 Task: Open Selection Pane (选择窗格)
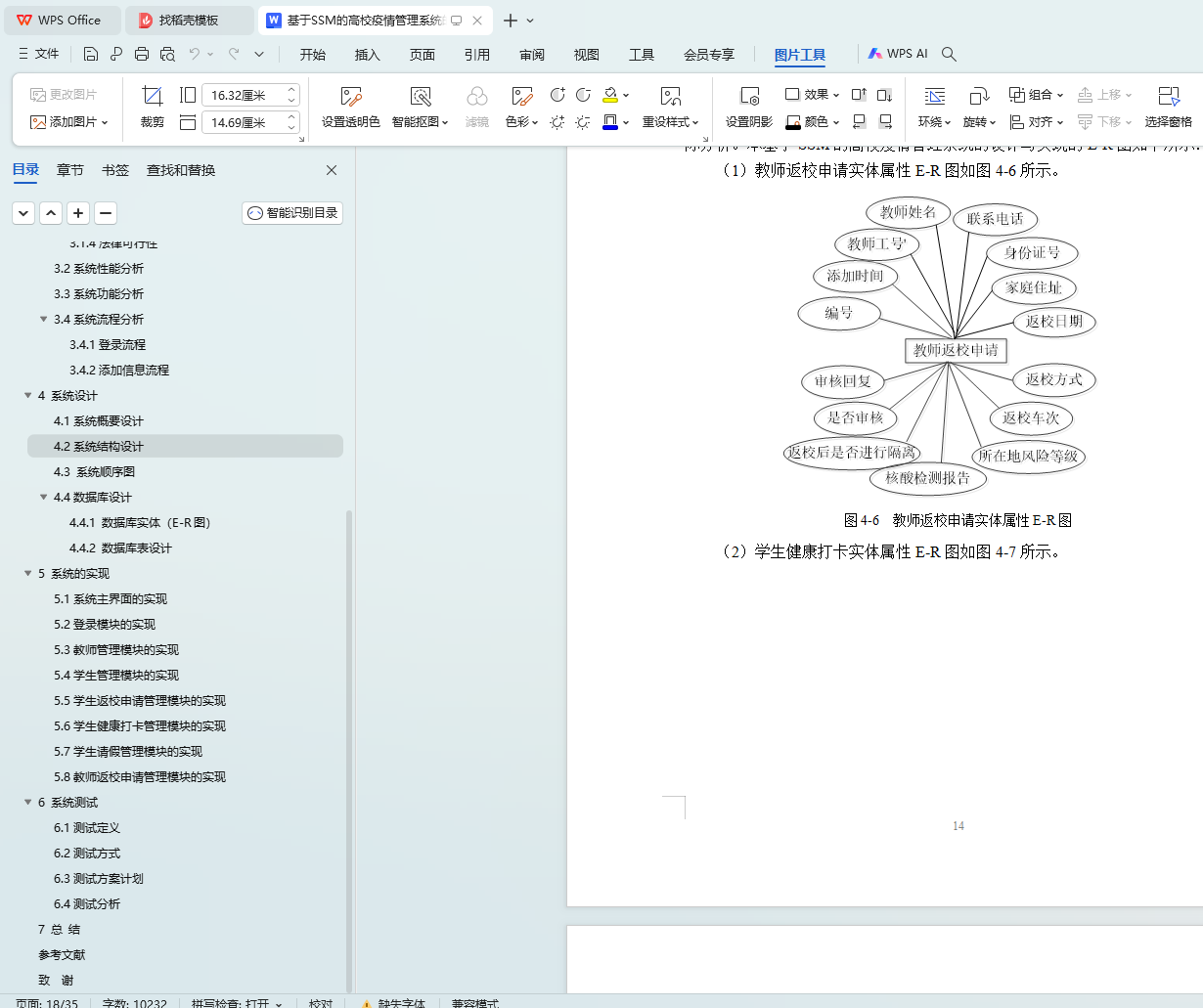[x=1168, y=108]
